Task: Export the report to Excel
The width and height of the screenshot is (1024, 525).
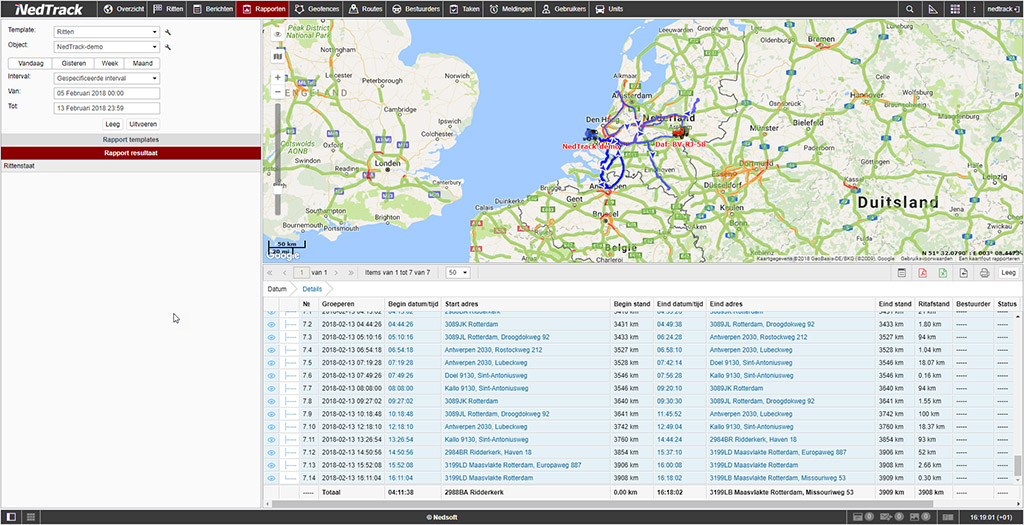Action: click(x=943, y=273)
